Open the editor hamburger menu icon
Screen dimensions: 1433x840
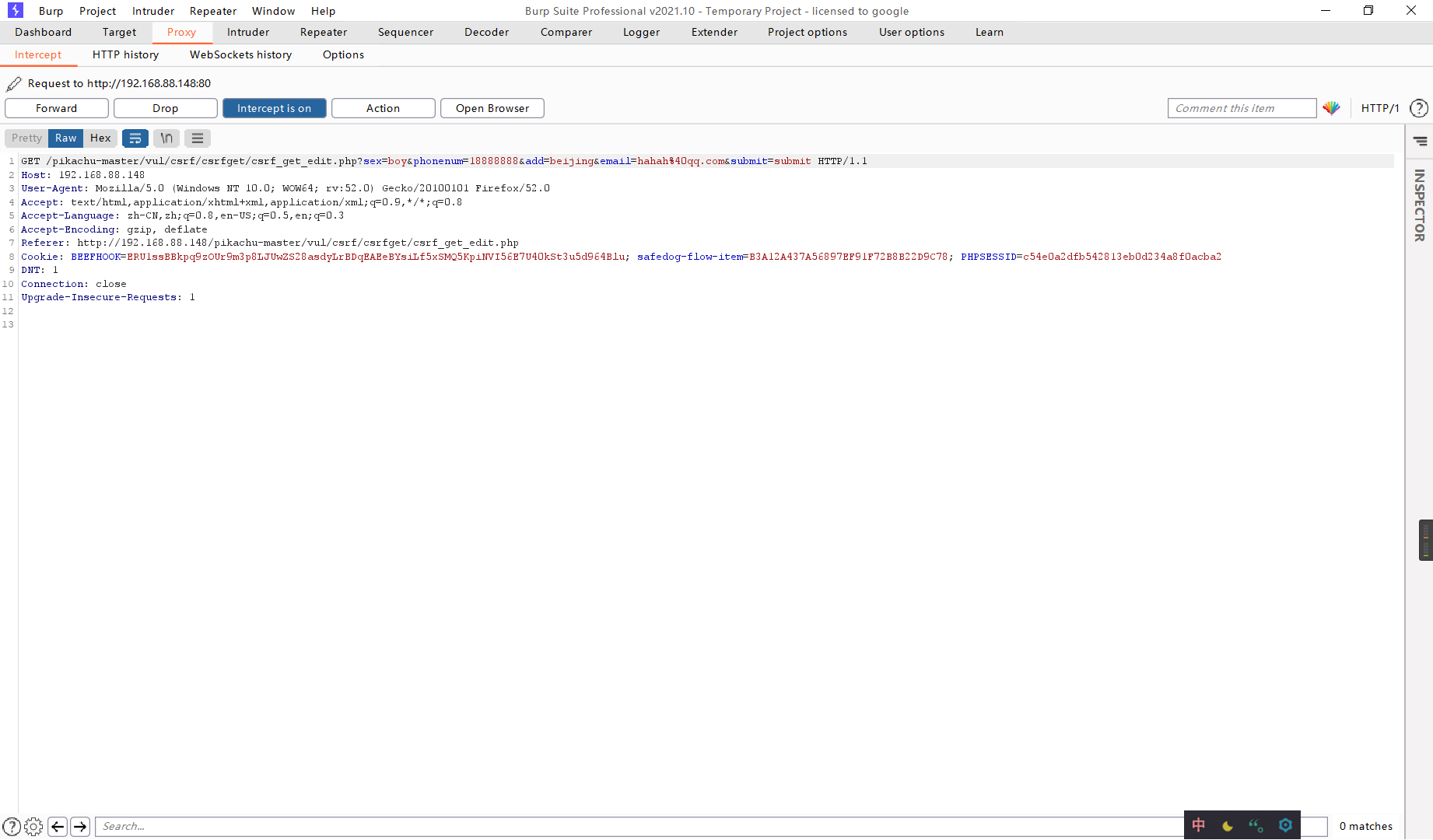197,138
